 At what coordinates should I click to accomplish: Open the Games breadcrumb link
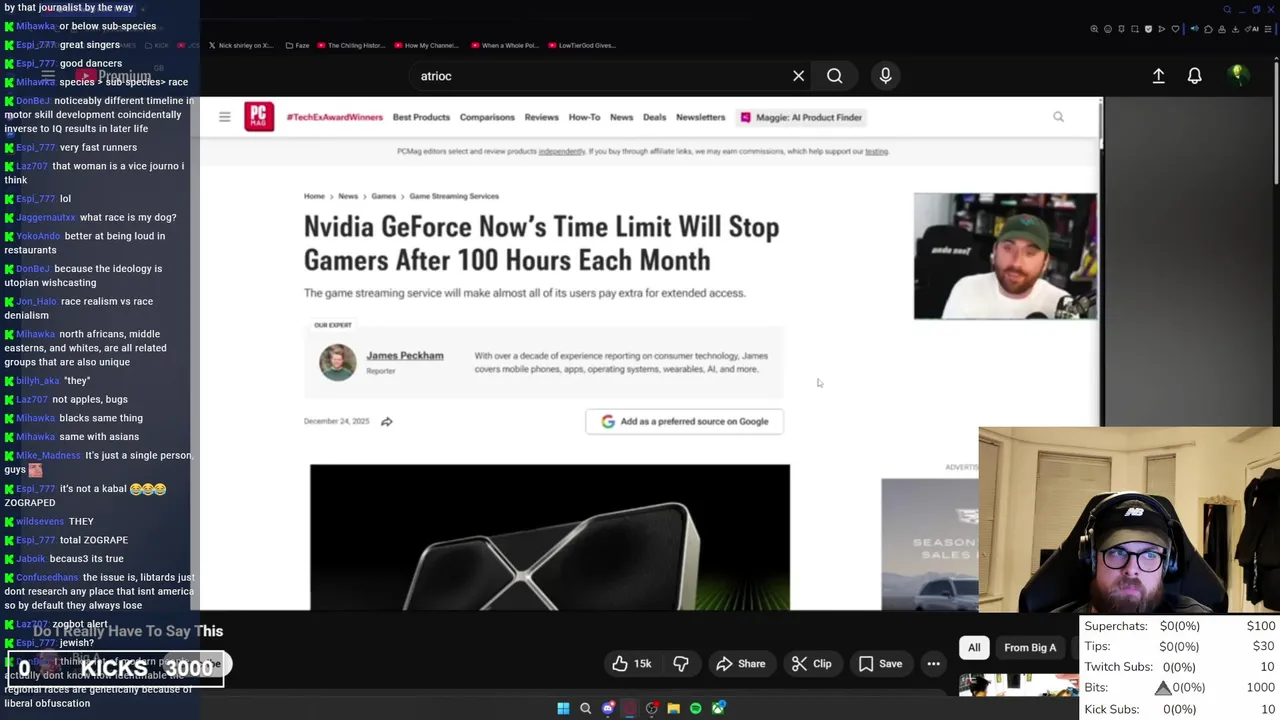383,196
